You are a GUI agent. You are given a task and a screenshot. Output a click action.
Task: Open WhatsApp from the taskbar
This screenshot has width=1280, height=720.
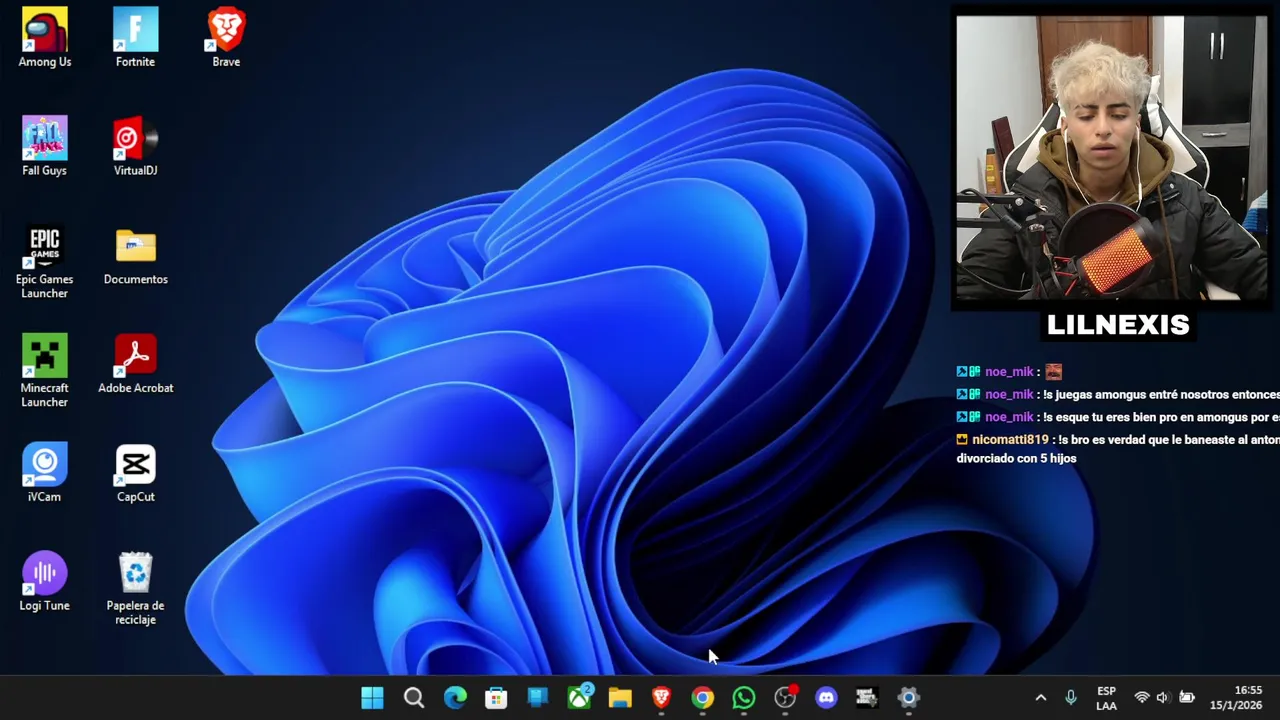744,698
